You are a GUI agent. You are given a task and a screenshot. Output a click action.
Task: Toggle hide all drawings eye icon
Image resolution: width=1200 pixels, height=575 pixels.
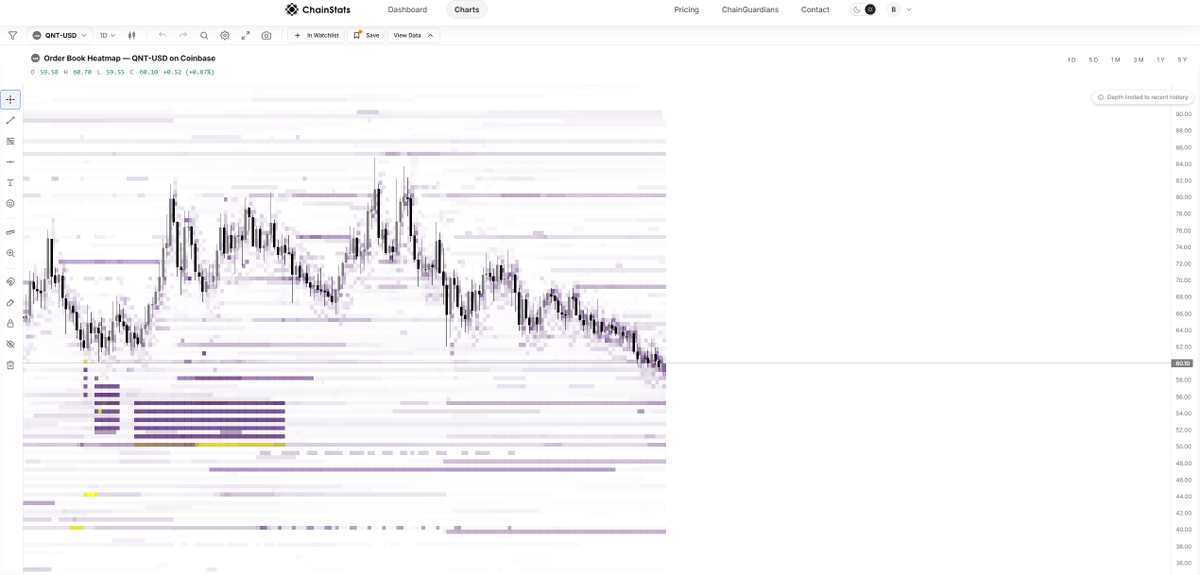[x=11, y=344]
